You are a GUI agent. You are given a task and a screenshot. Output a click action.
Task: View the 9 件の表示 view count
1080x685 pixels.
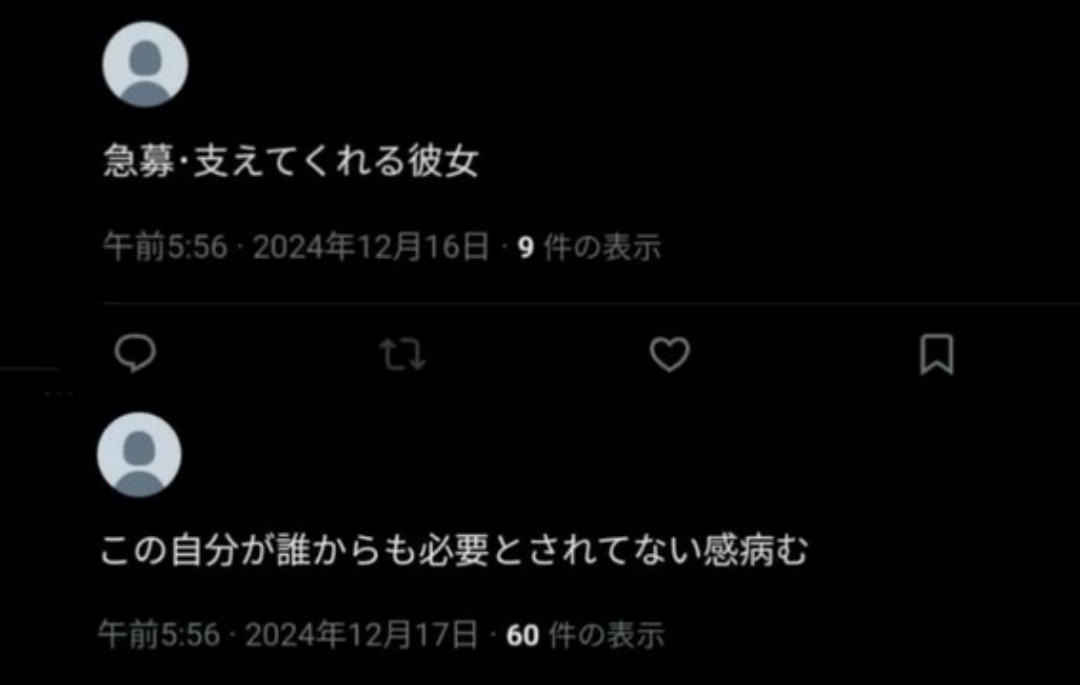tap(589, 246)
